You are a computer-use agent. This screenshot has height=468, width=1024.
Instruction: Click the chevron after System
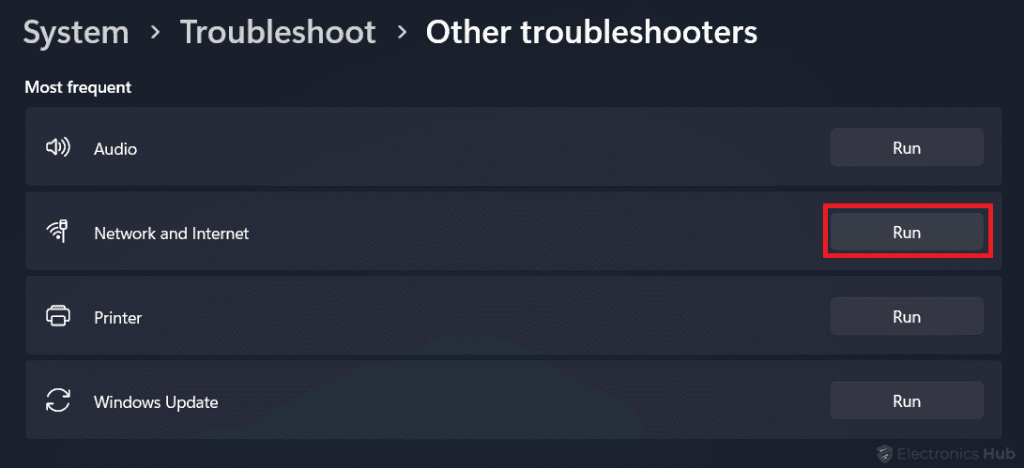click(x=155, y=33)
